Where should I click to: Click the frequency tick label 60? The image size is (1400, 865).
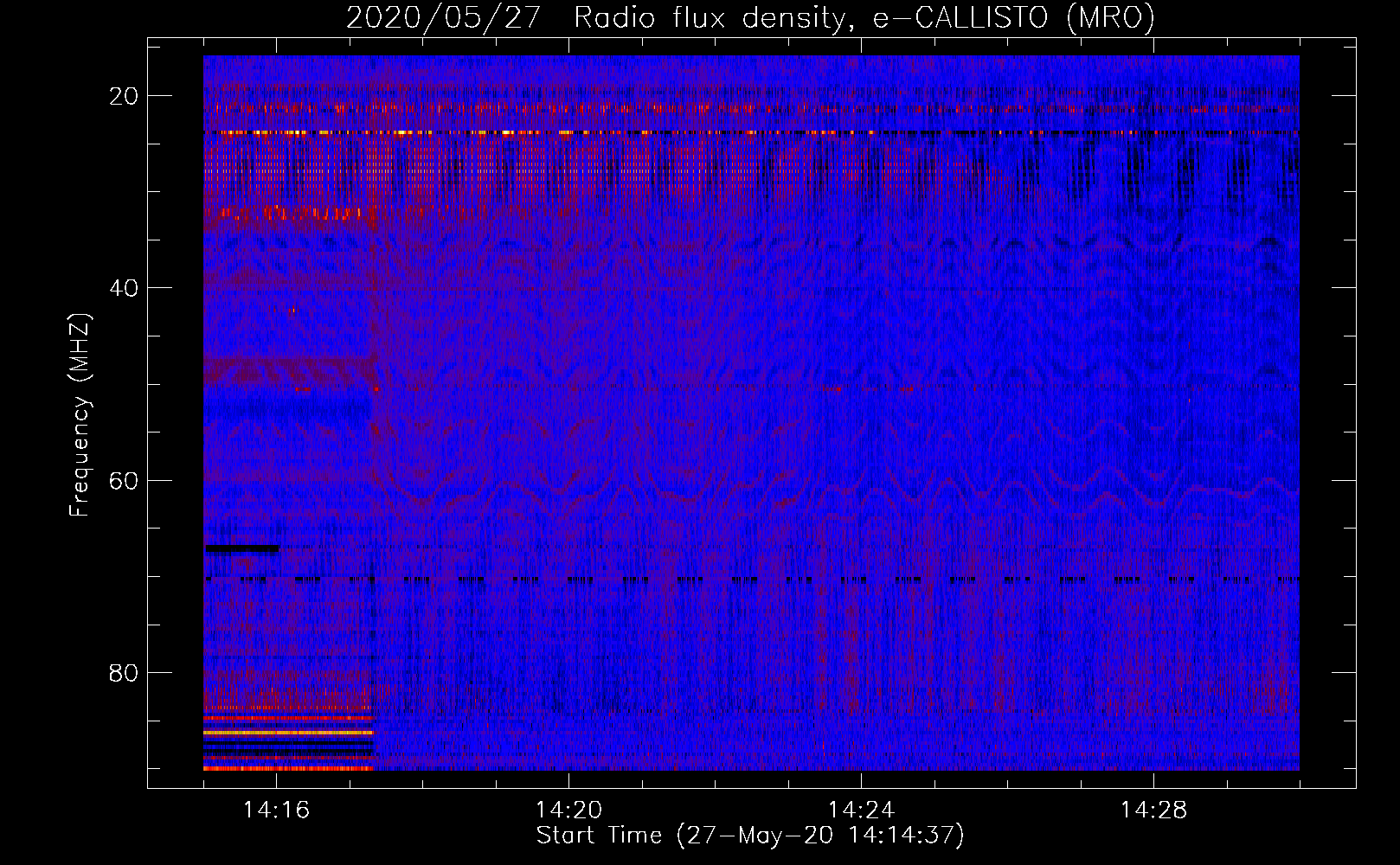pos(124,480)
